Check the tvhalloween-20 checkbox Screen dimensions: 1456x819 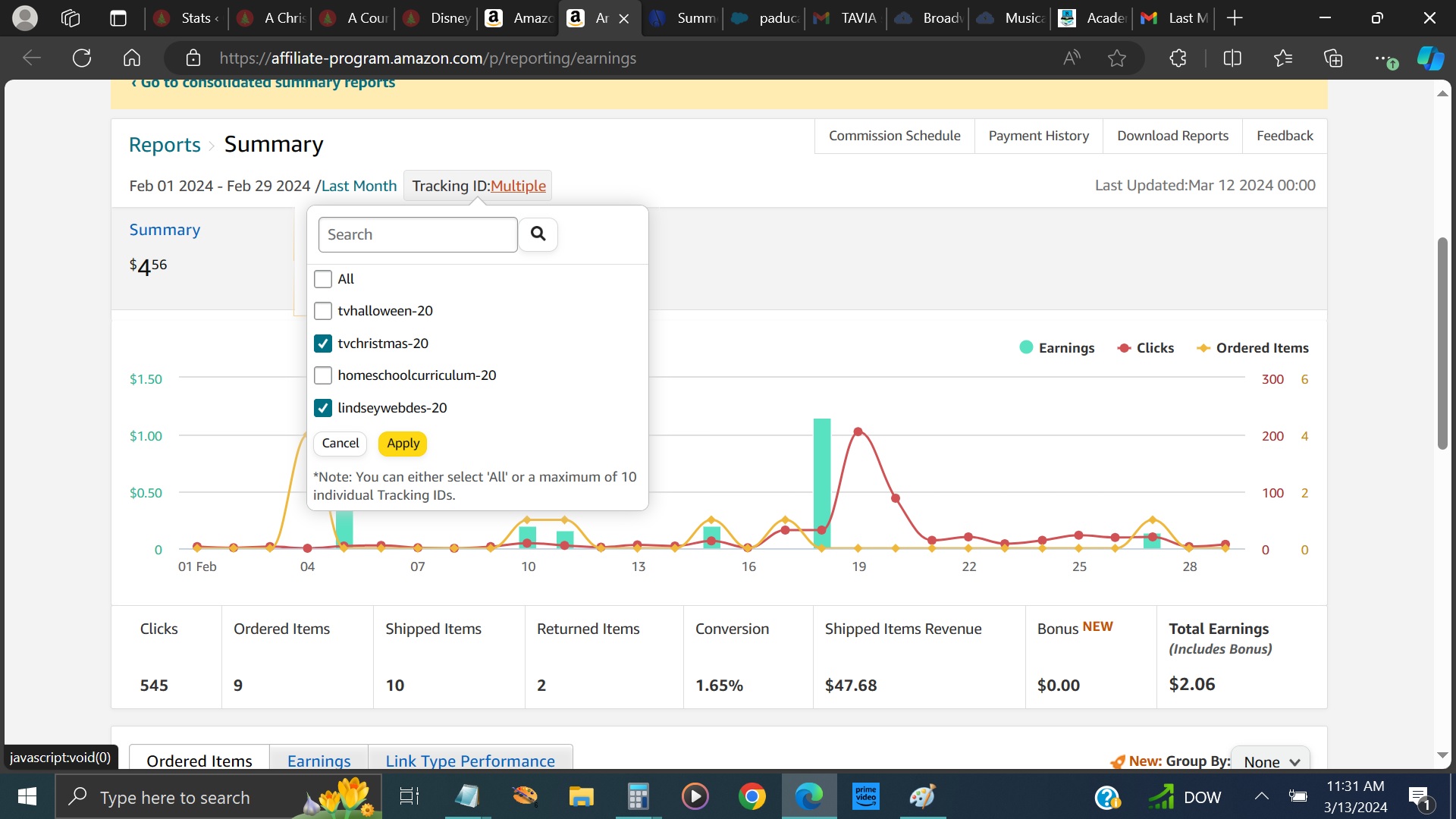click(x=323, y=311)
